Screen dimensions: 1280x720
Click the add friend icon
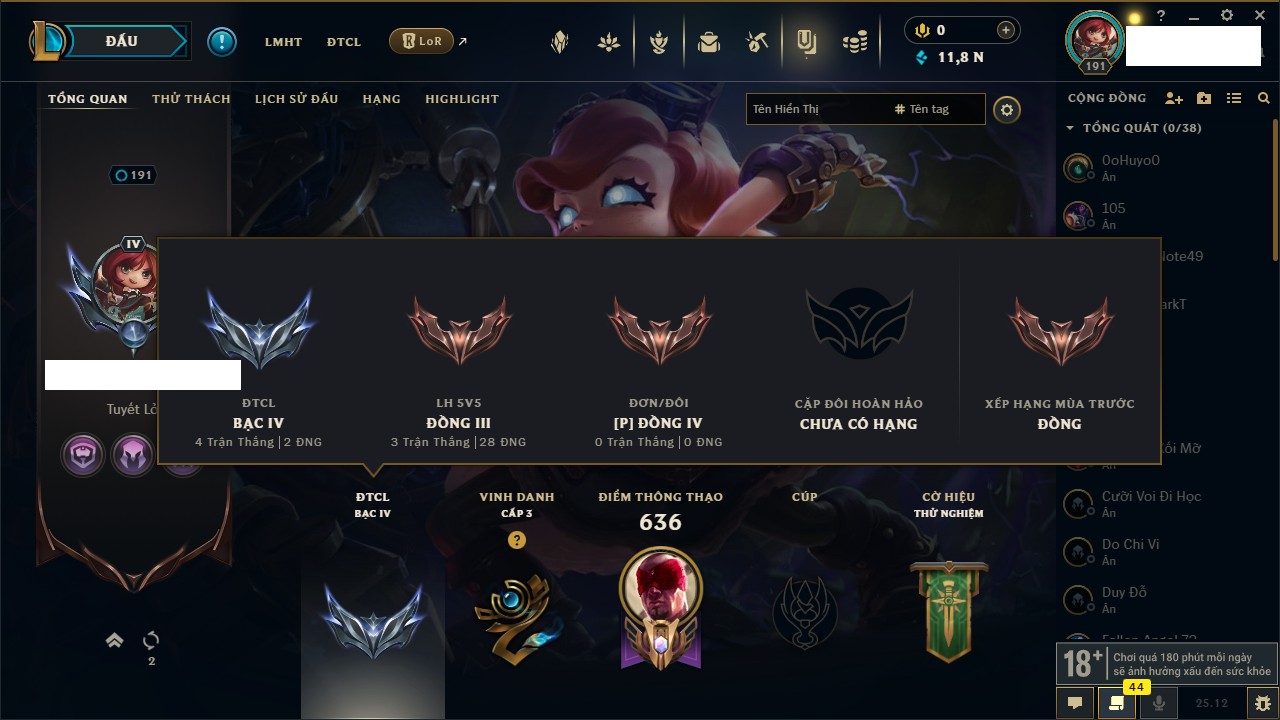coord(1174,98)
